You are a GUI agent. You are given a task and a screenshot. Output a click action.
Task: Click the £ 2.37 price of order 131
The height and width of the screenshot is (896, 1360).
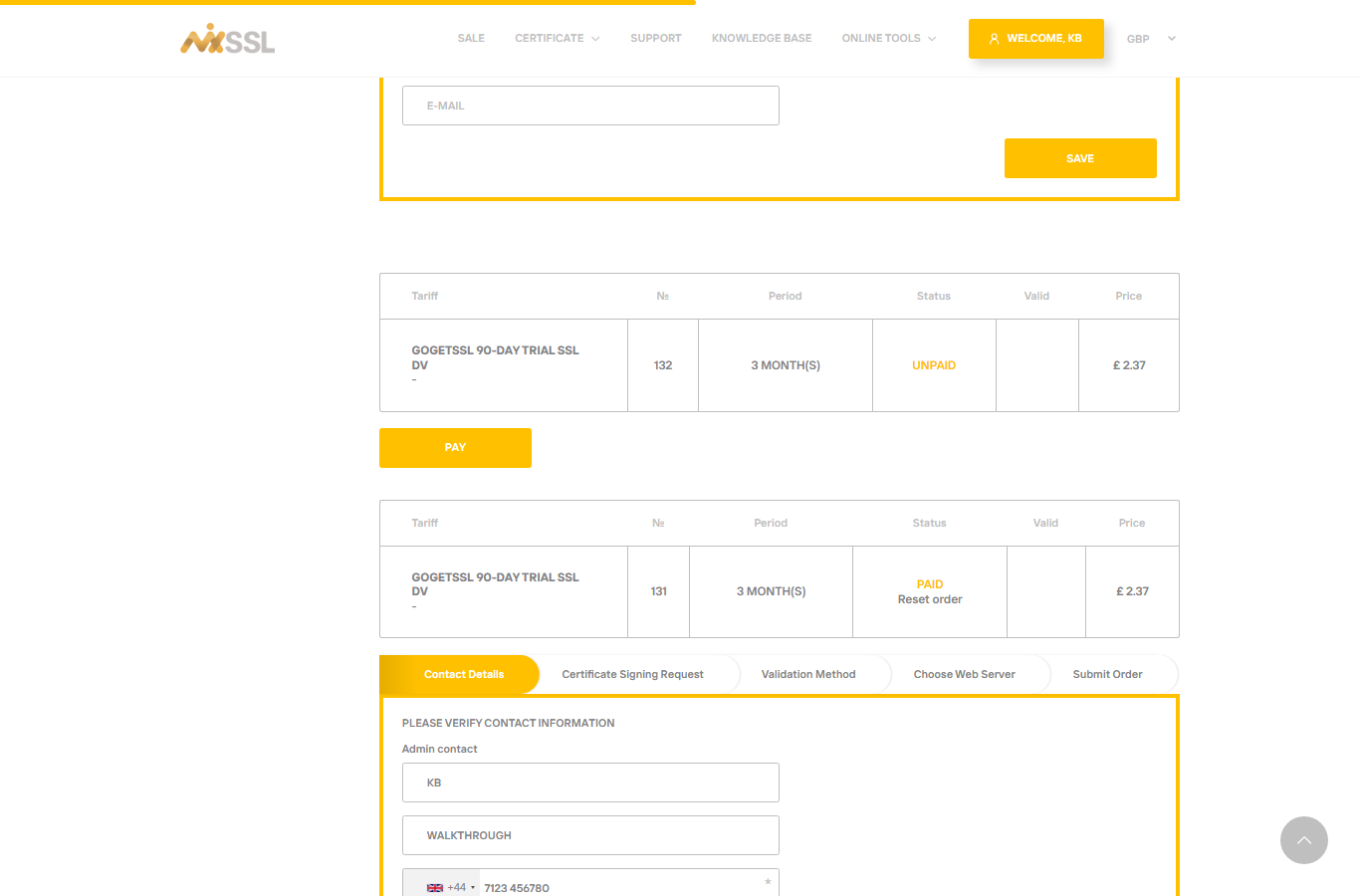pos(1132,591)
